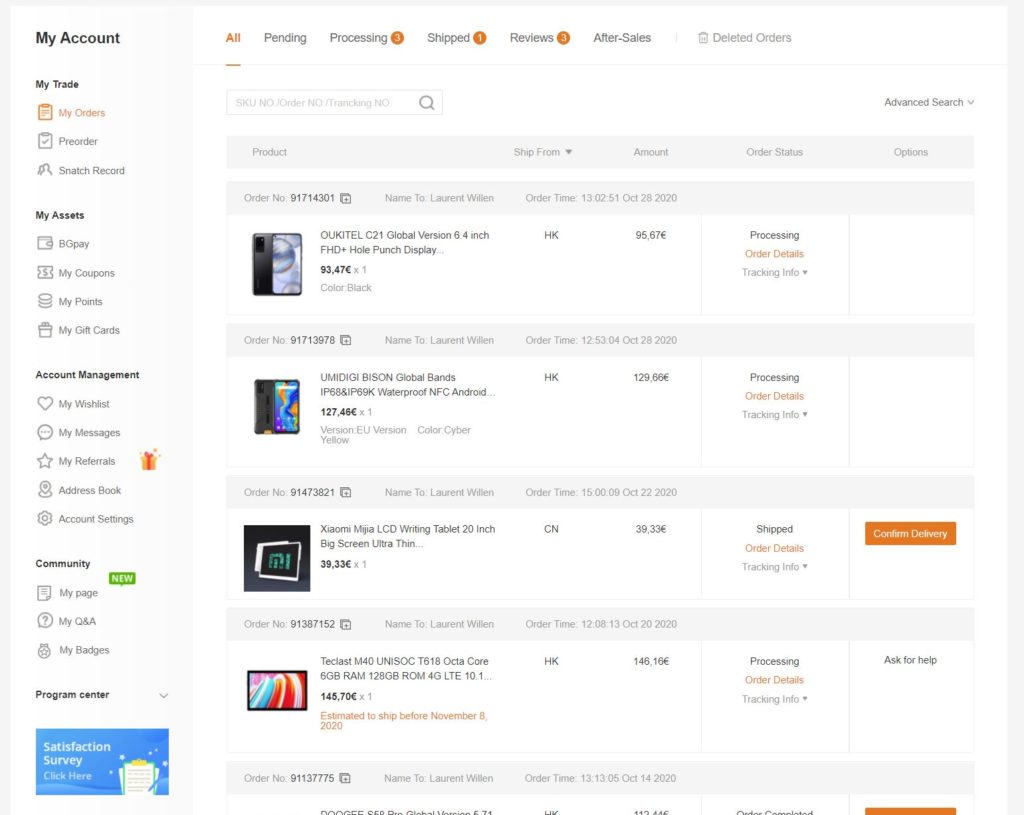Click the My Referrals star icon
Screen dimensions: 1024x815
pyautogui.click(x=45, y=461)
